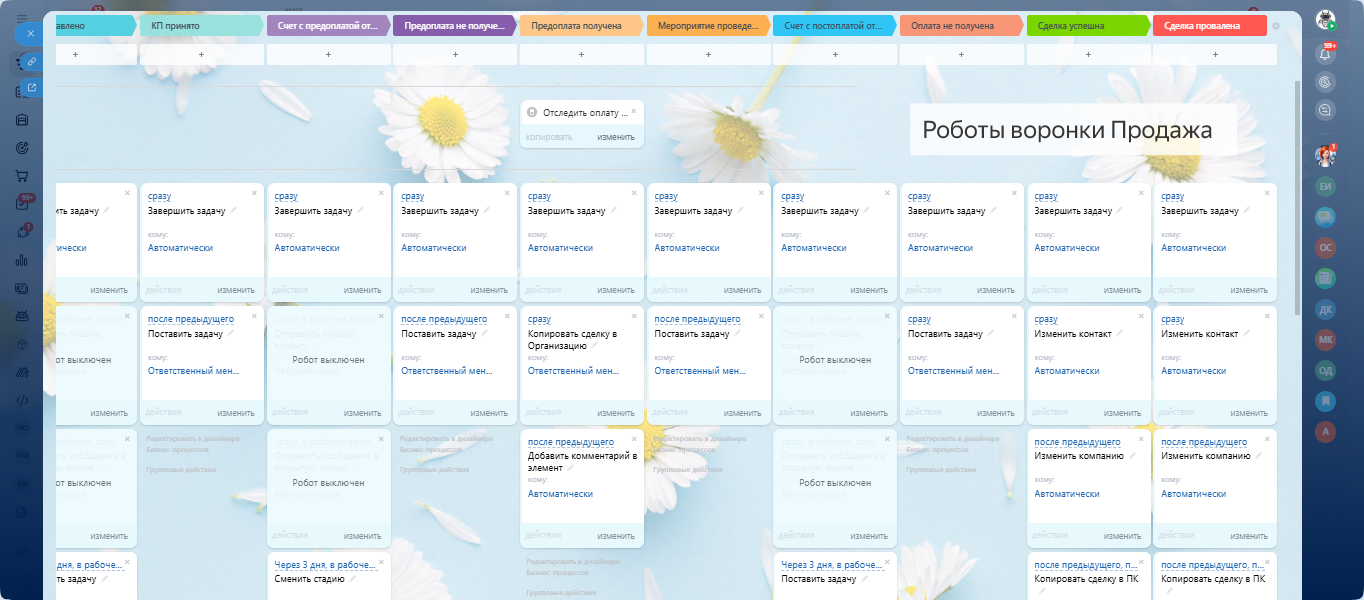Open the target goal icon in left sidebar
1364x600 pixels.
click(22, 148)
